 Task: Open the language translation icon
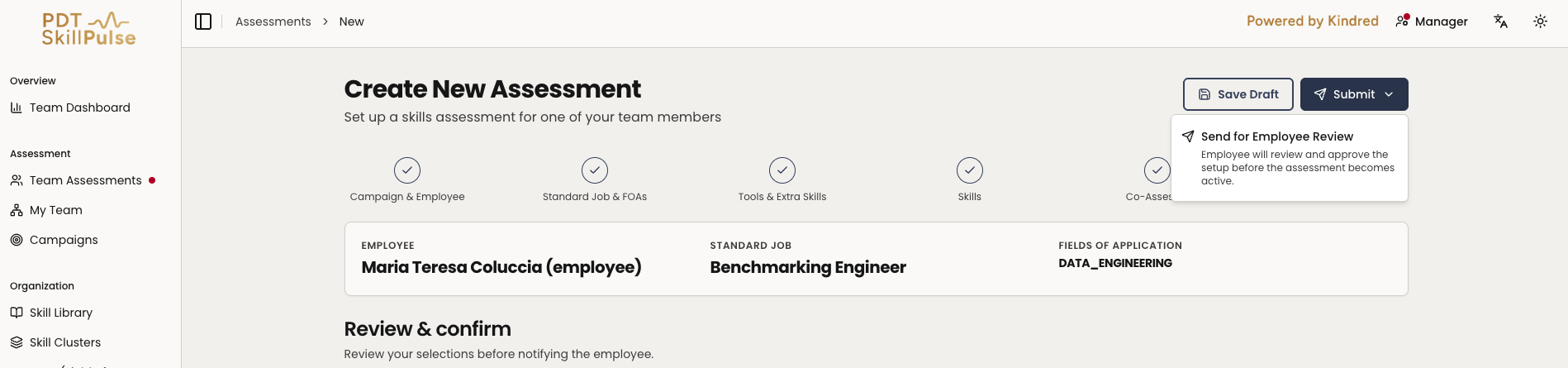pyautogui.click(x=1501, y=22)
